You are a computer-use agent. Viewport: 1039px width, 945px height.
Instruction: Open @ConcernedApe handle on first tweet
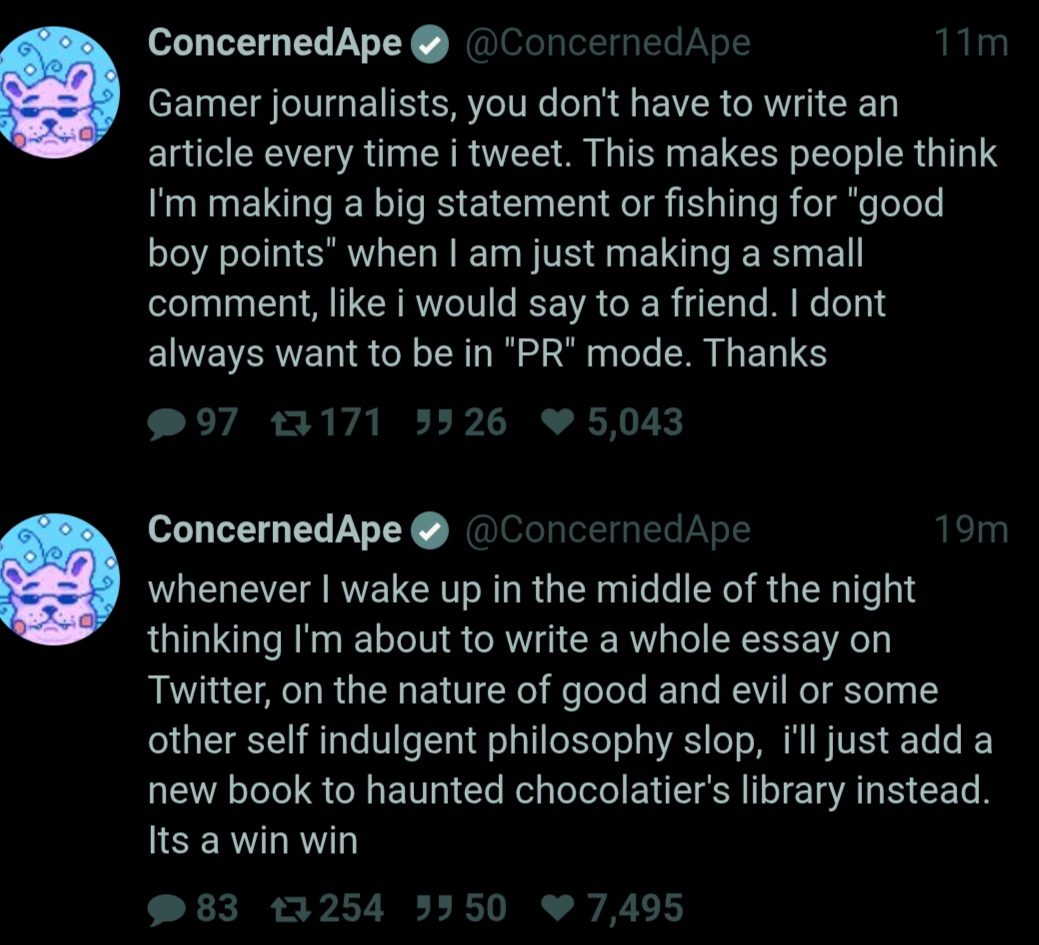click(x=608, y=44)
